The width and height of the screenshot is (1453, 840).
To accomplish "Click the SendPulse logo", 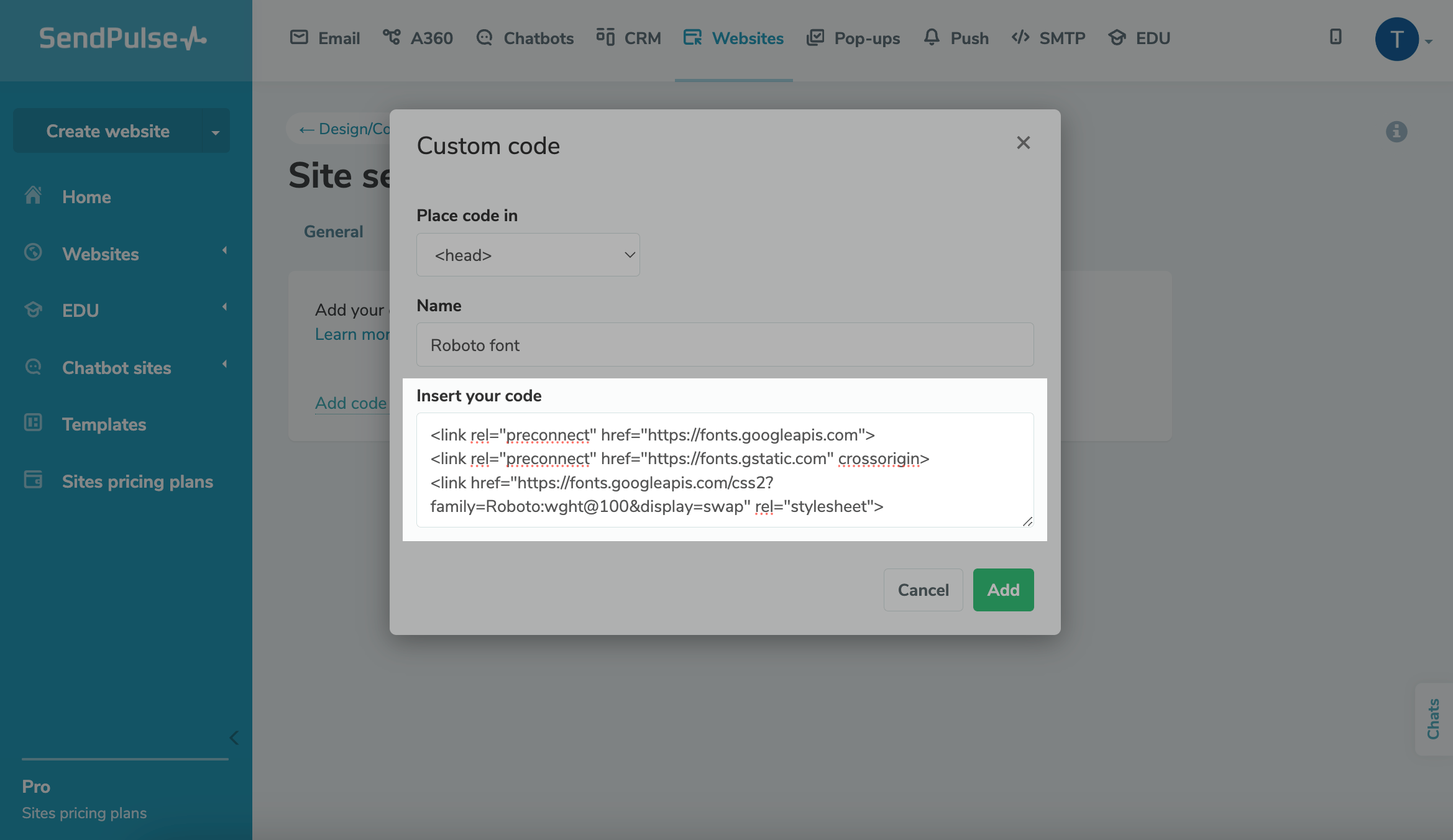I will pyautogui.click(x=122, y=39).
